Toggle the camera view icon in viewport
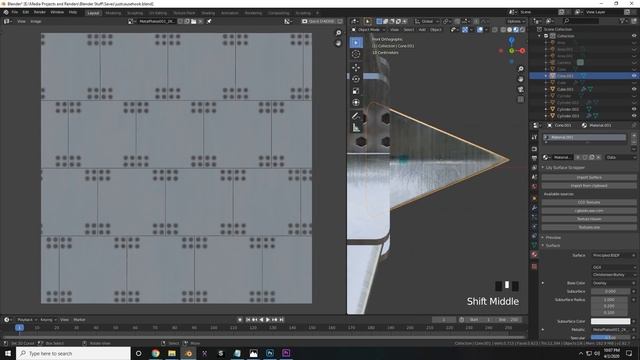 point(521,89)
